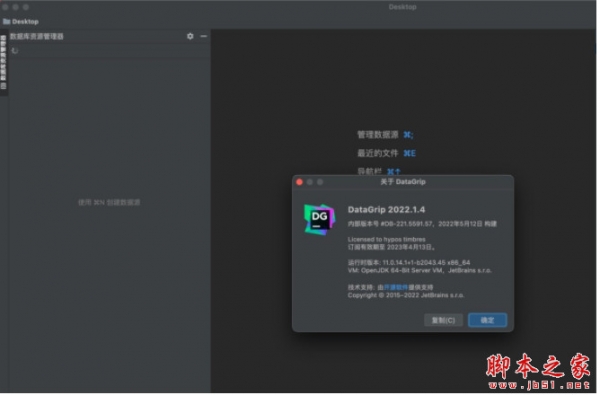Confirm the About dialog with 确定 button
Screen dimensions: 600x395
[488, 320]
